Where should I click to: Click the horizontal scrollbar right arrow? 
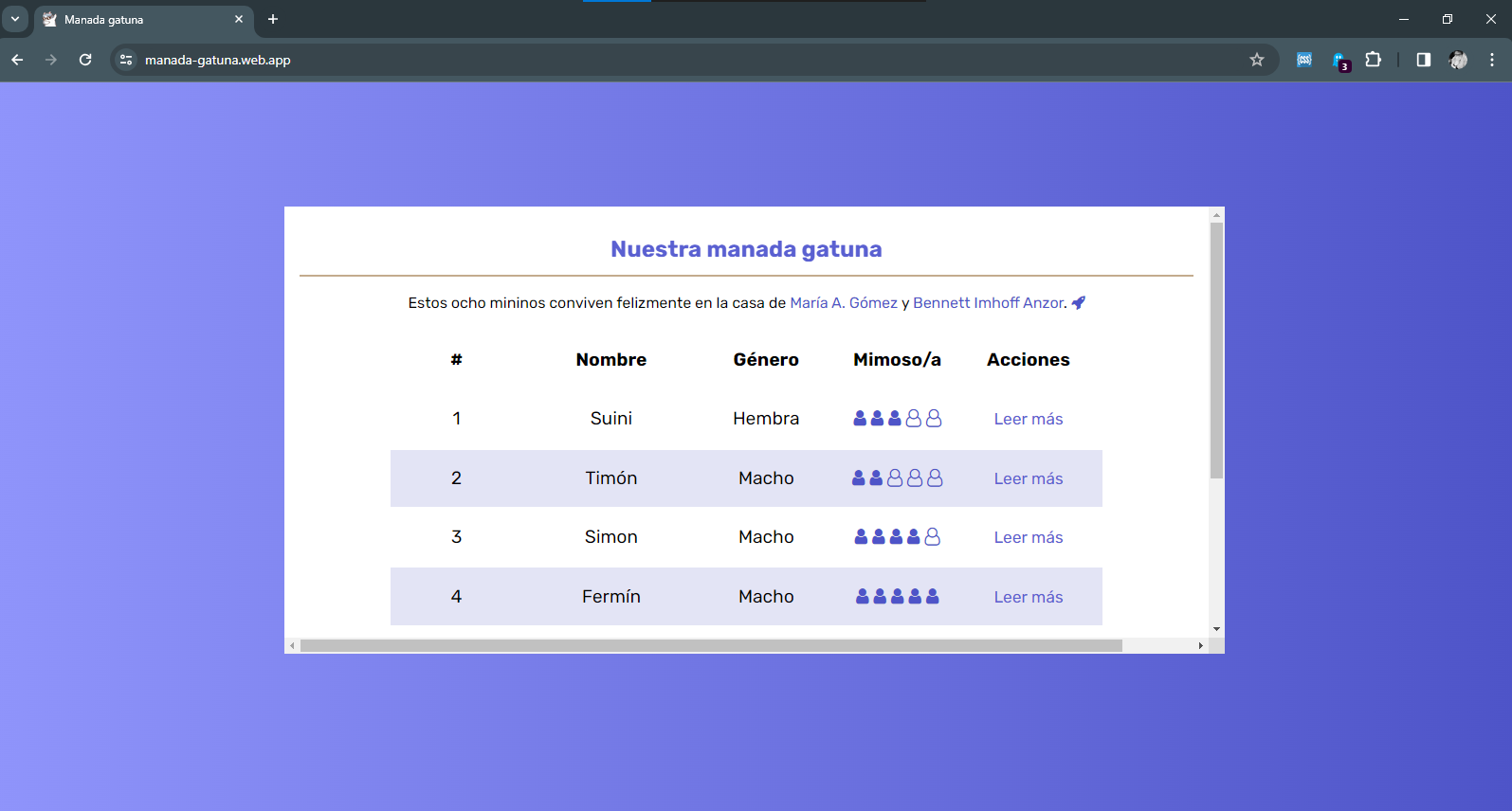click(1200, 645)
